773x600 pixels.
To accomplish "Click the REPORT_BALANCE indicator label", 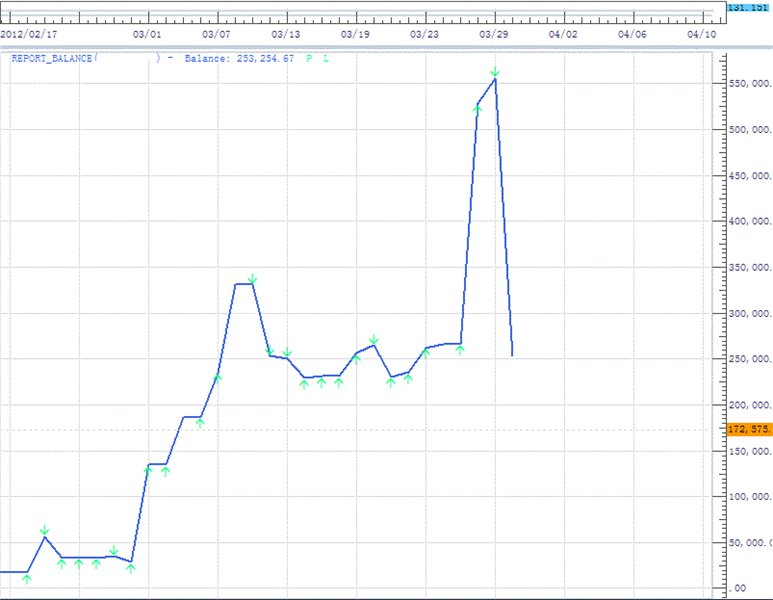I will tap(52, 59).
